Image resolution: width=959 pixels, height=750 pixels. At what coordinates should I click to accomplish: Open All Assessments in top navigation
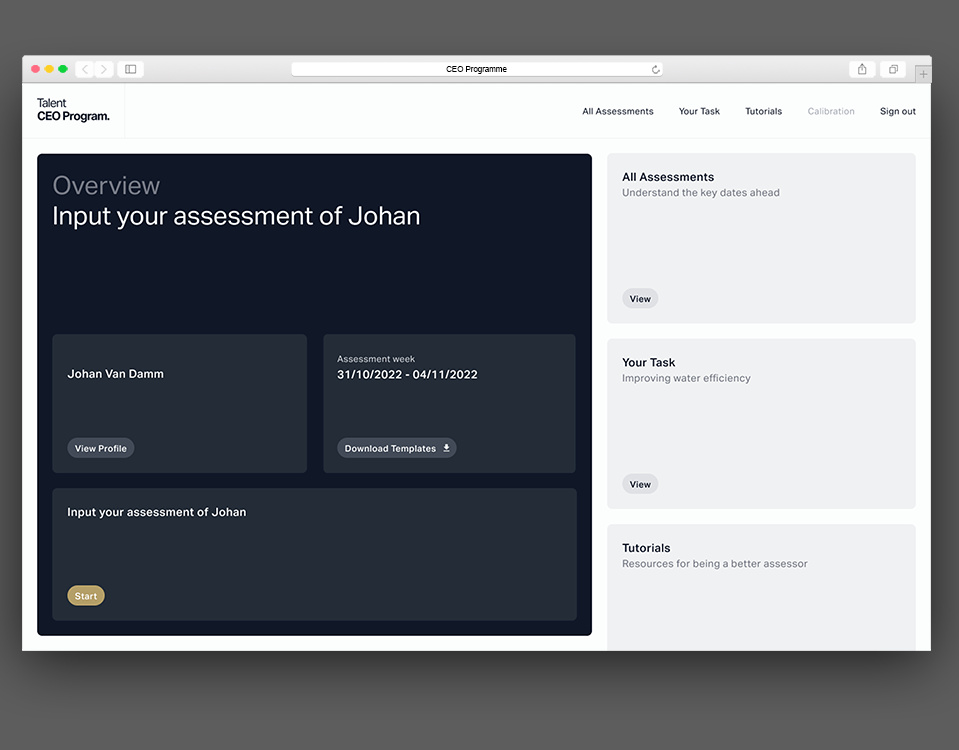pyautogui.click(x=618, y=111)
